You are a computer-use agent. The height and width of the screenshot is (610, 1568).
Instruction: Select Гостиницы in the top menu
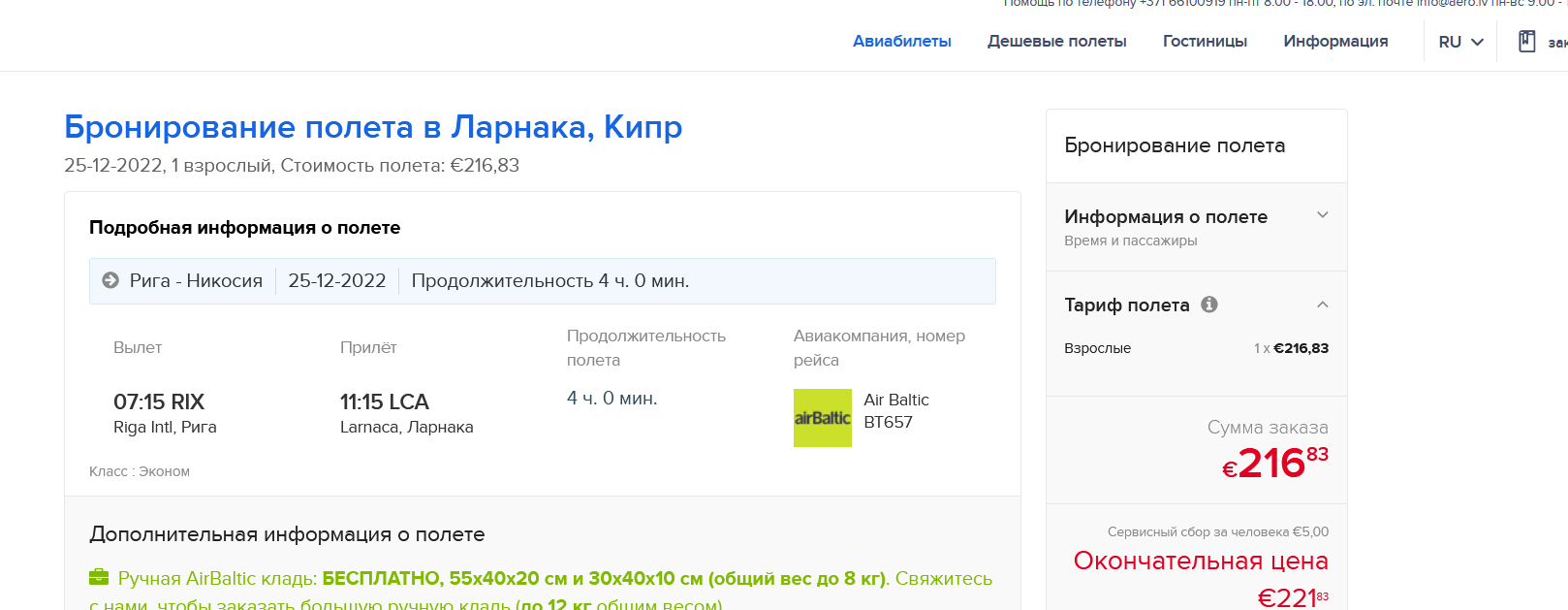coord(1205,41)
